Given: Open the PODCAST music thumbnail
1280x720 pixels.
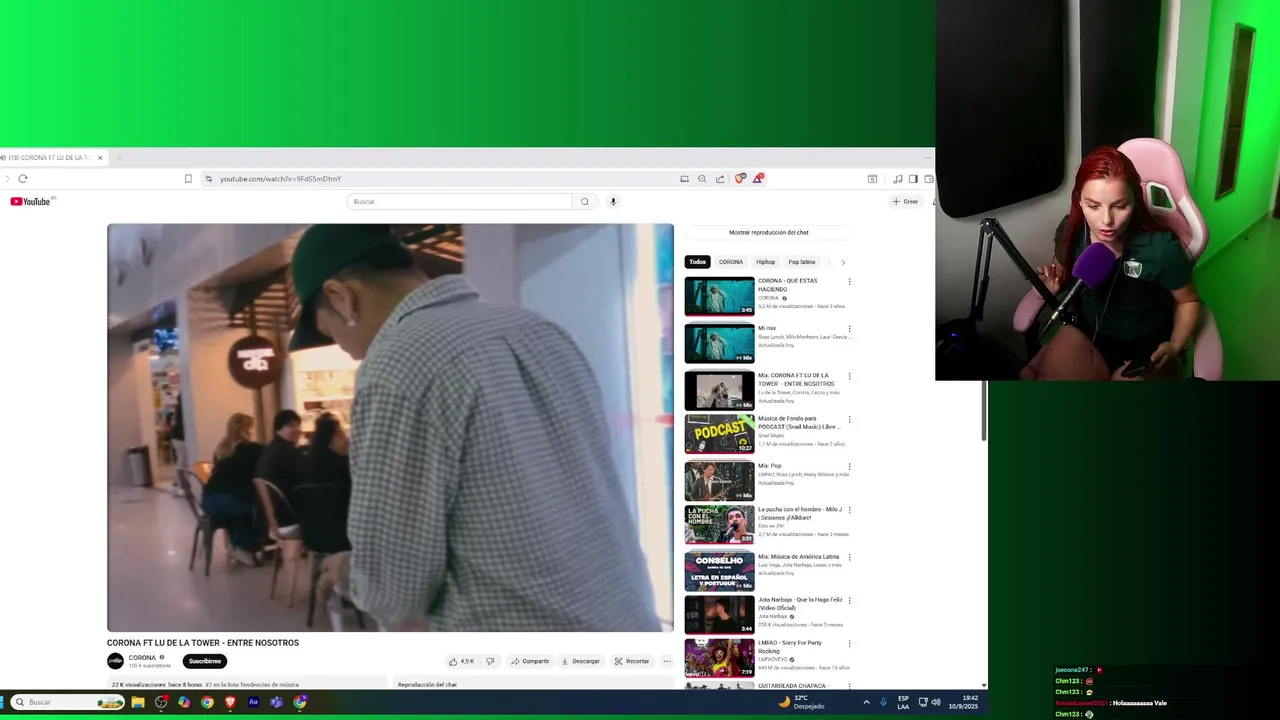Looking at the screenshot, I should point(719,434).
